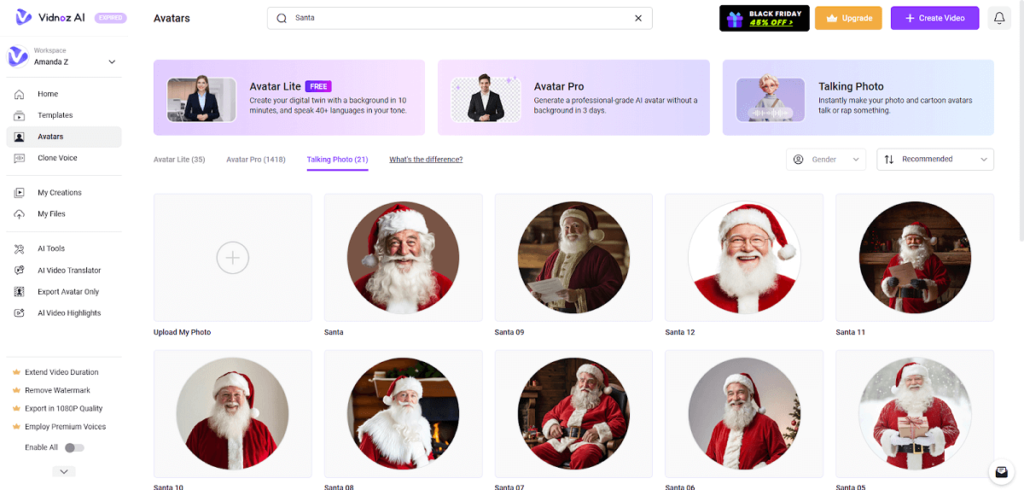Click the Create Video button
This screenshot has height=490, width=1024.
935,18
